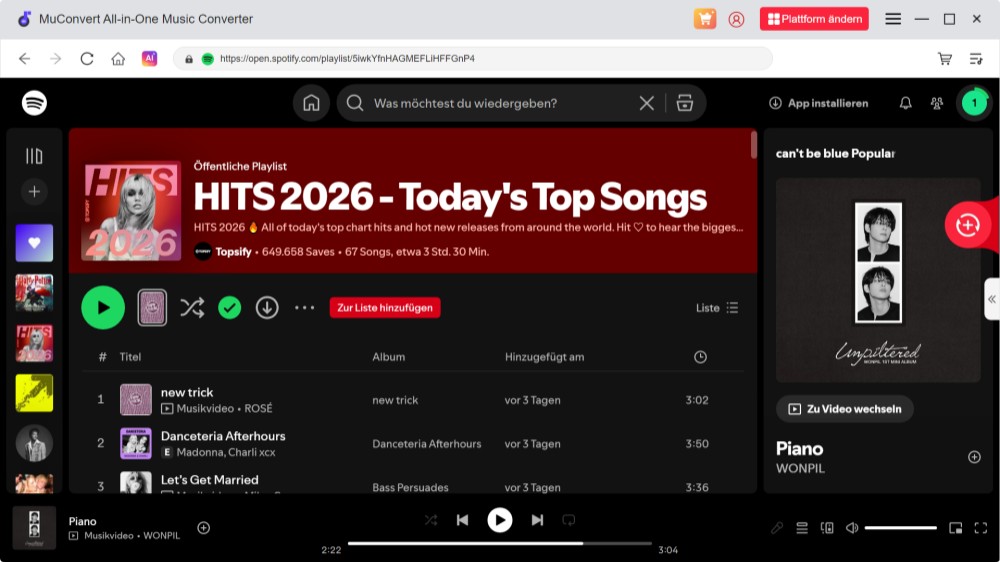Open Topsify profile link
Screen dimensions: 1000x562
pyautogui.click(x=233, y=252)
